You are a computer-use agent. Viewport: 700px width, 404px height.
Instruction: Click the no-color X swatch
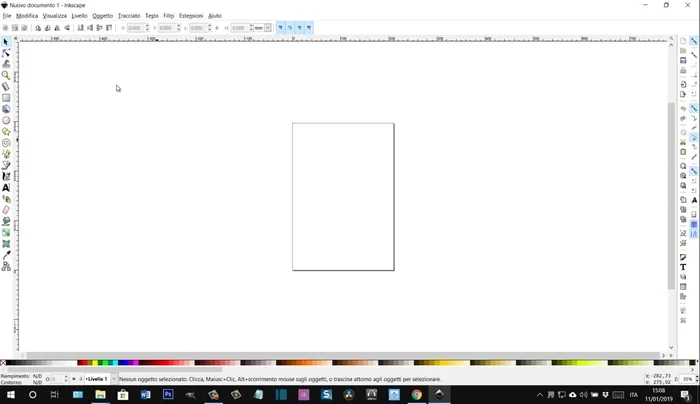[x=3, y=363]
